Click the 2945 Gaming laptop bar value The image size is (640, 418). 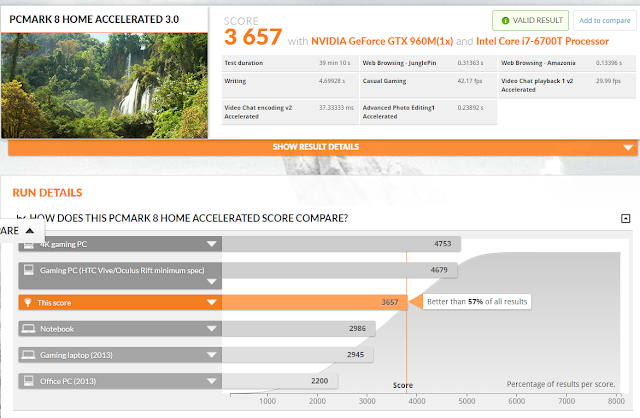tap(355, 355)
